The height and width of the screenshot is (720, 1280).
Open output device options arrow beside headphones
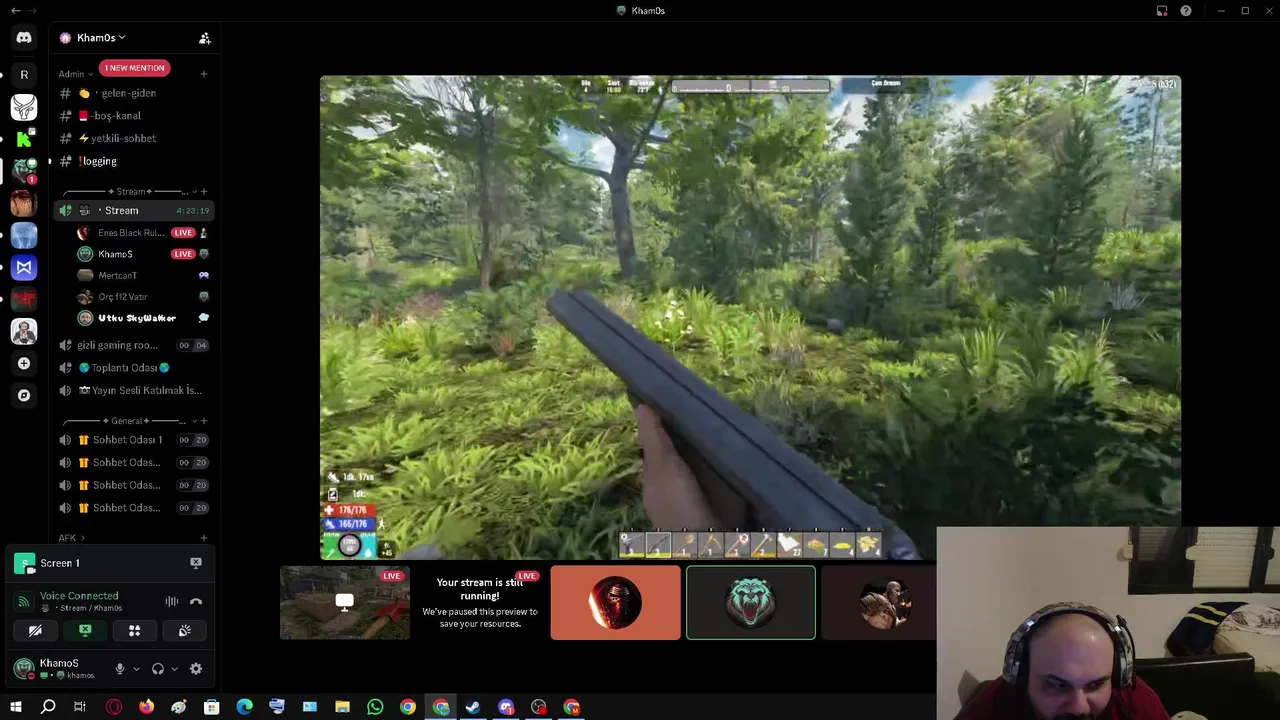click(174, 669)
